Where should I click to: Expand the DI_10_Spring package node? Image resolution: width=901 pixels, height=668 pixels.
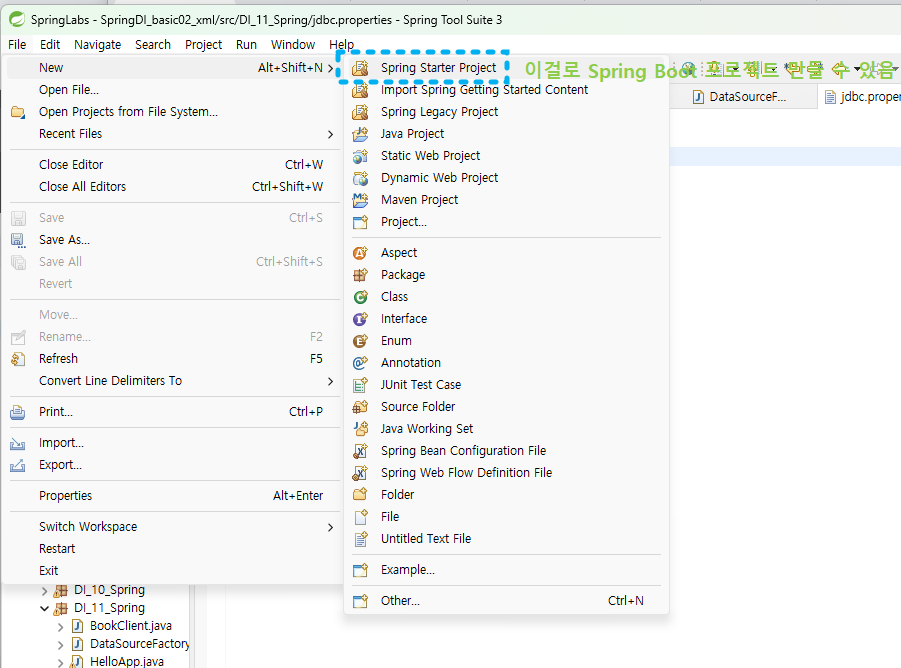point(45,590)
